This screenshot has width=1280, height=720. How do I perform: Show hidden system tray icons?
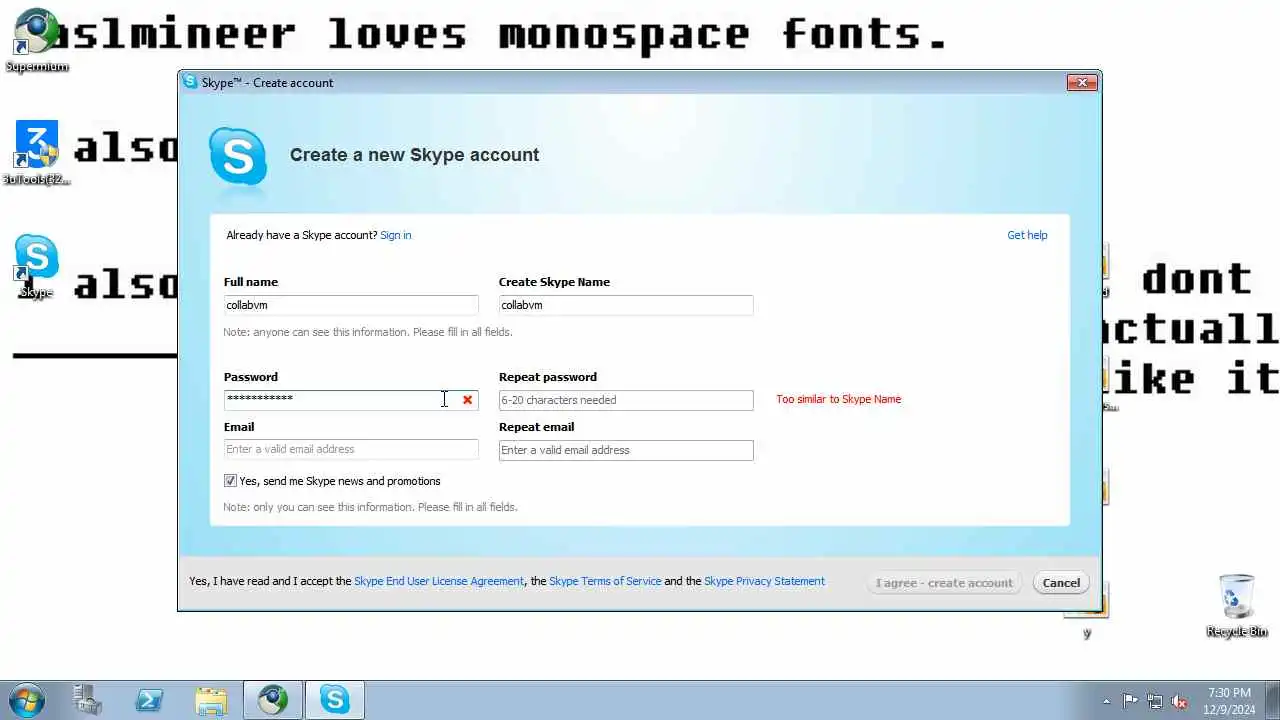pos(1106,701)
